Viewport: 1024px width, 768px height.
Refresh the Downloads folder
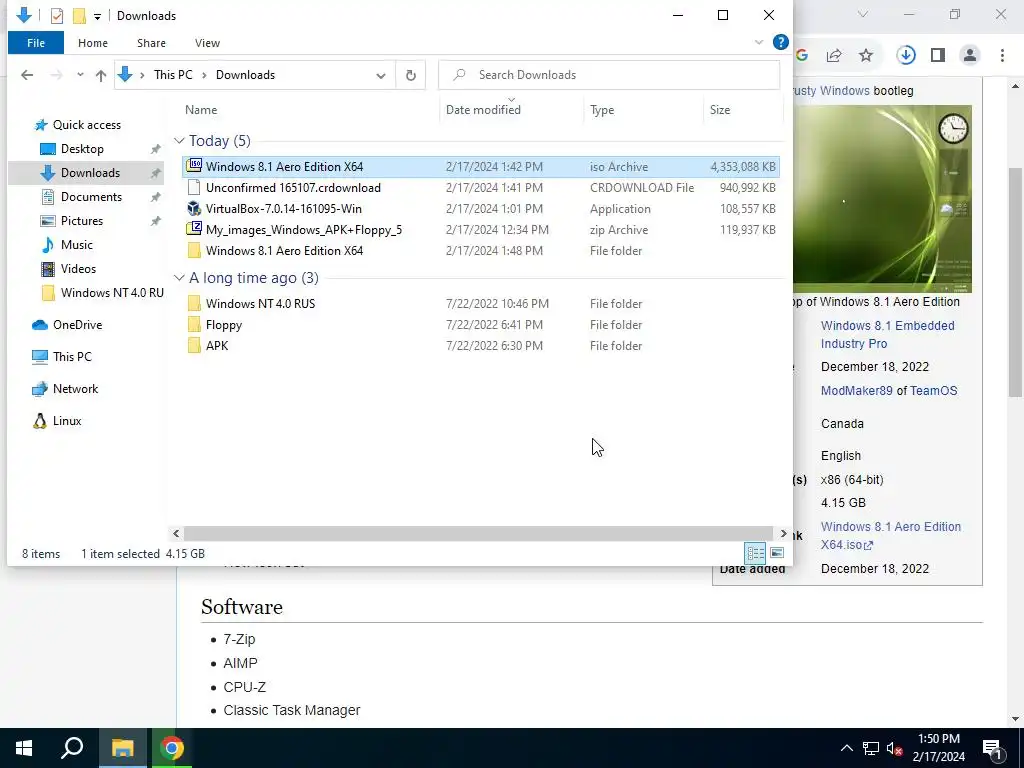point(411,75)
